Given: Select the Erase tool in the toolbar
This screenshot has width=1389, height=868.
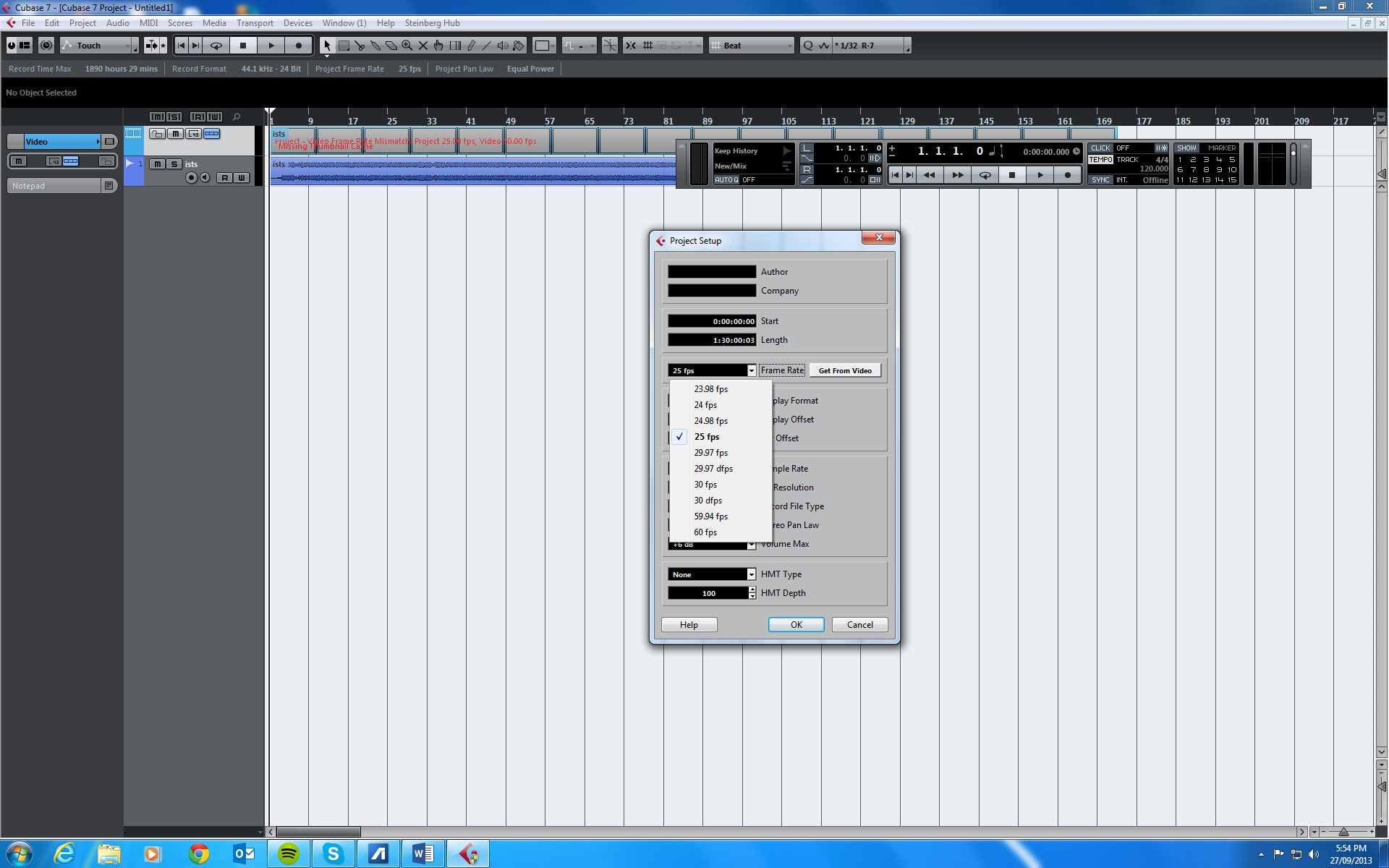Looking at the screenshot, I should (391, 46).
